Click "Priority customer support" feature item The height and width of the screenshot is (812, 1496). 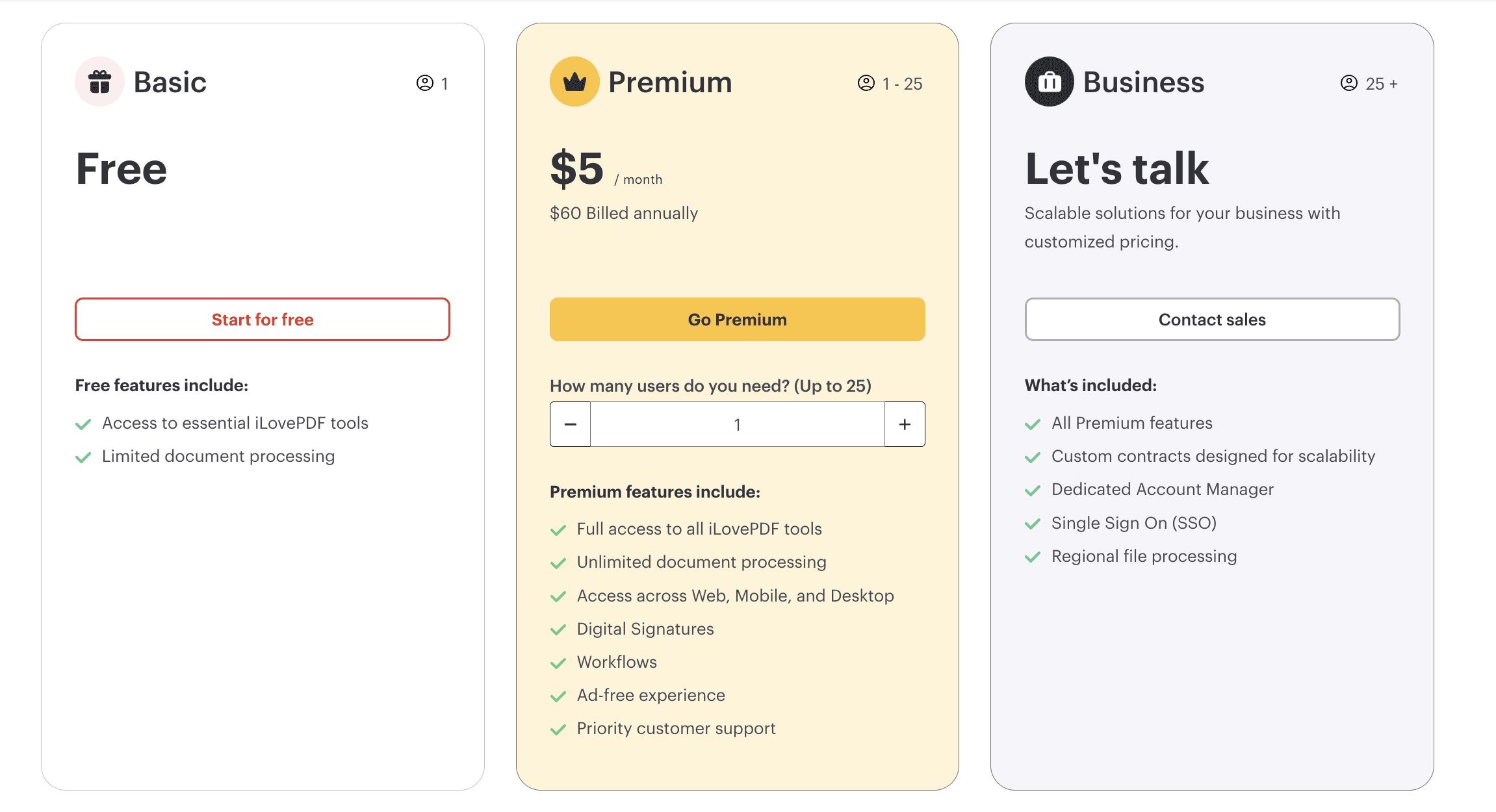coord(676,728)
